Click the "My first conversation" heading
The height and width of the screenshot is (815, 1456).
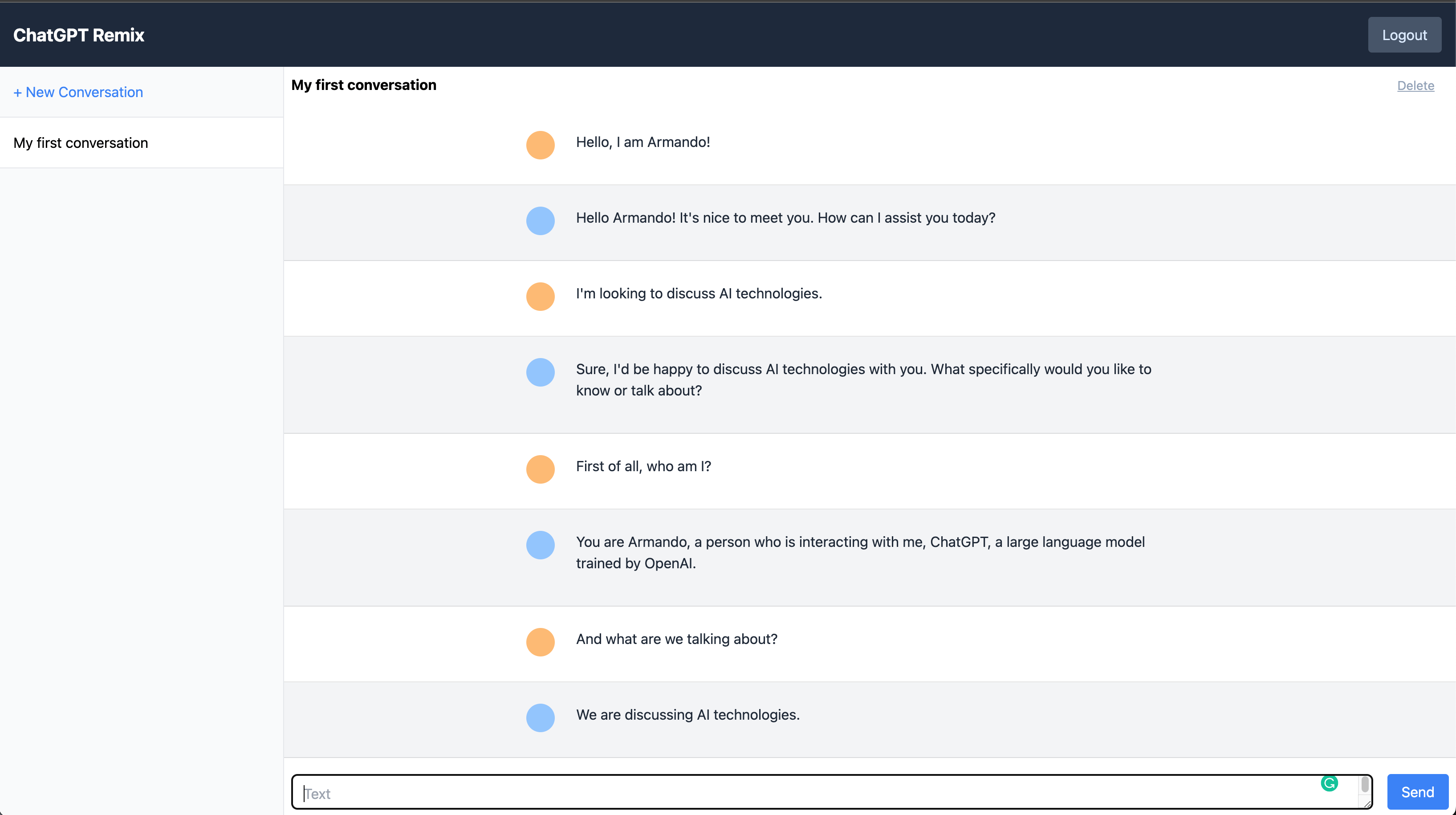point(364,86)
